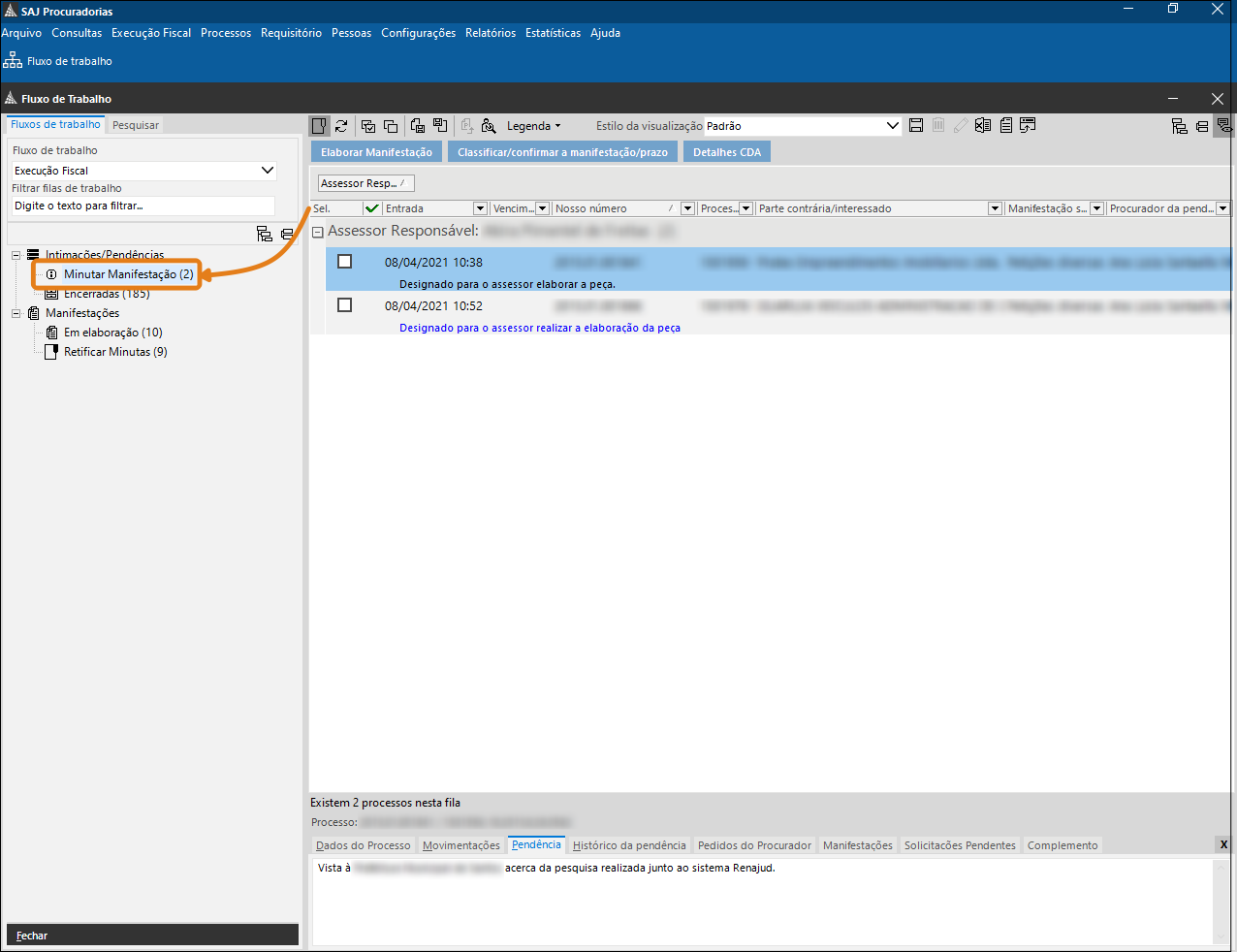Open the Relatórios menu

tap(491, 33)
